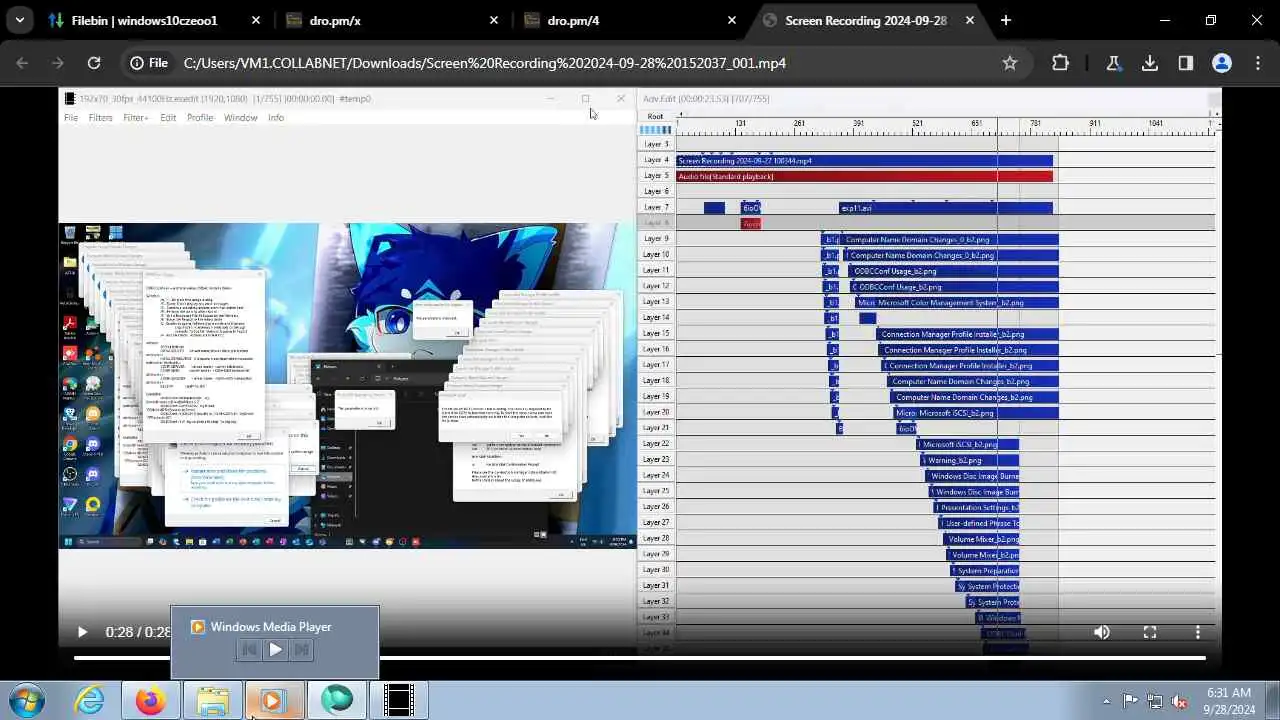1280x720 pixels.
Task: Toggle the Layer 4 header on the timeline
Action: [656, 160]
